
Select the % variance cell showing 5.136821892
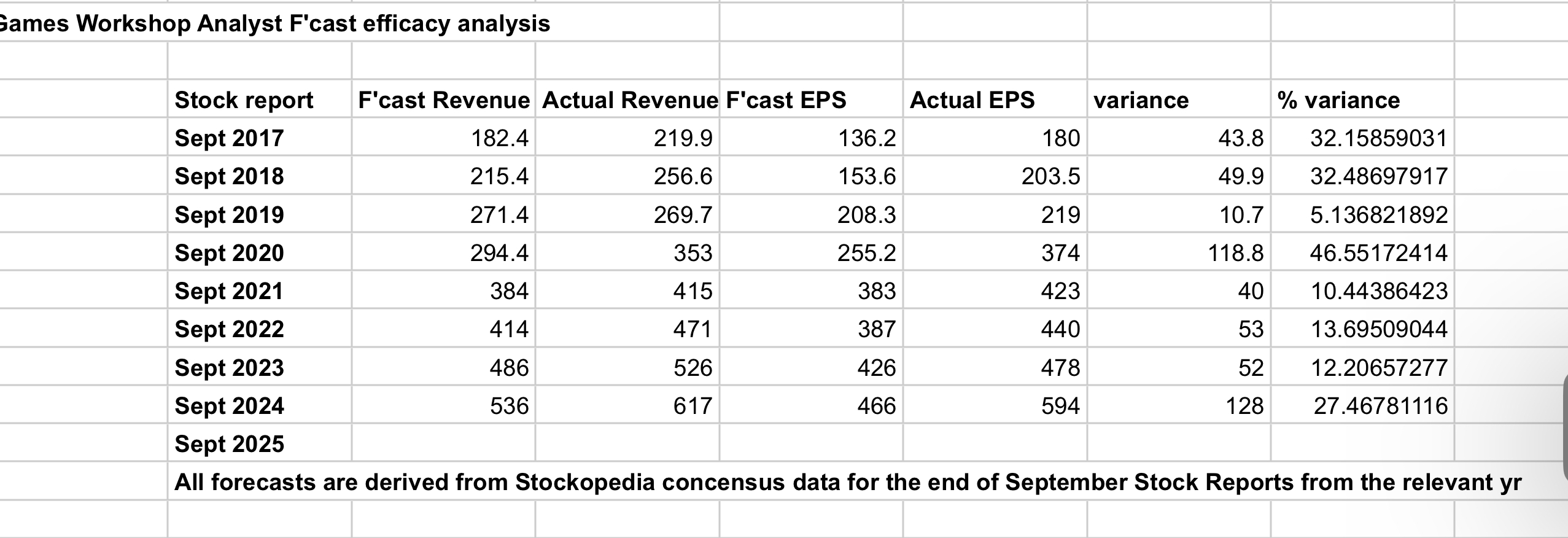tap(1378, 214)
